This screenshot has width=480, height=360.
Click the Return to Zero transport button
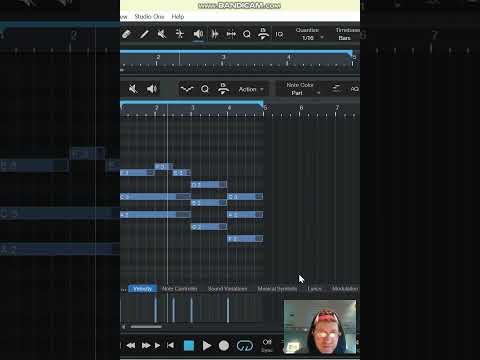coord(170,345)
